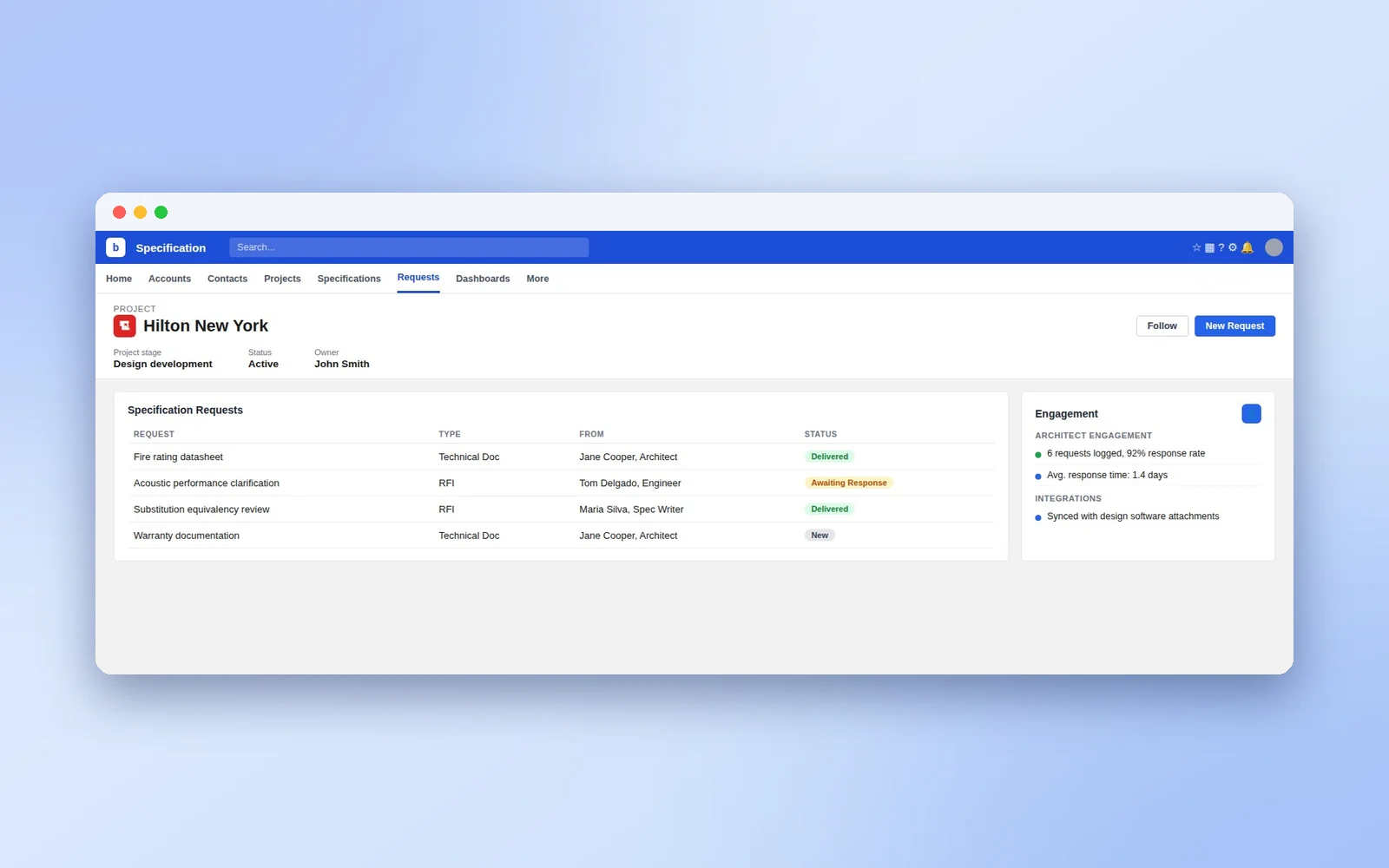Viewport: 1389px width, 868px height.
Task: Click the FROM column header
Action: [x=591, y=434]
